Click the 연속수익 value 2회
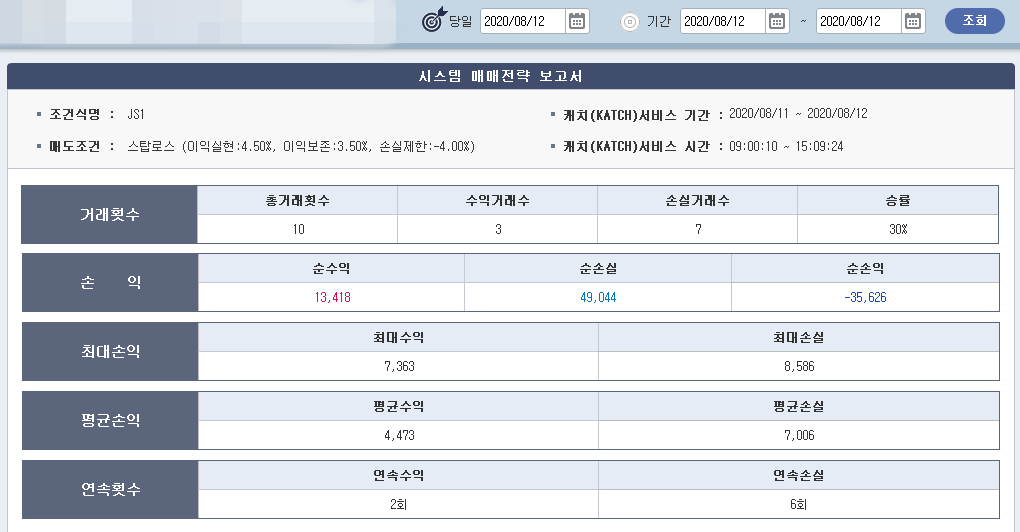Screen dimensions: 1020x532 [398, 504]
